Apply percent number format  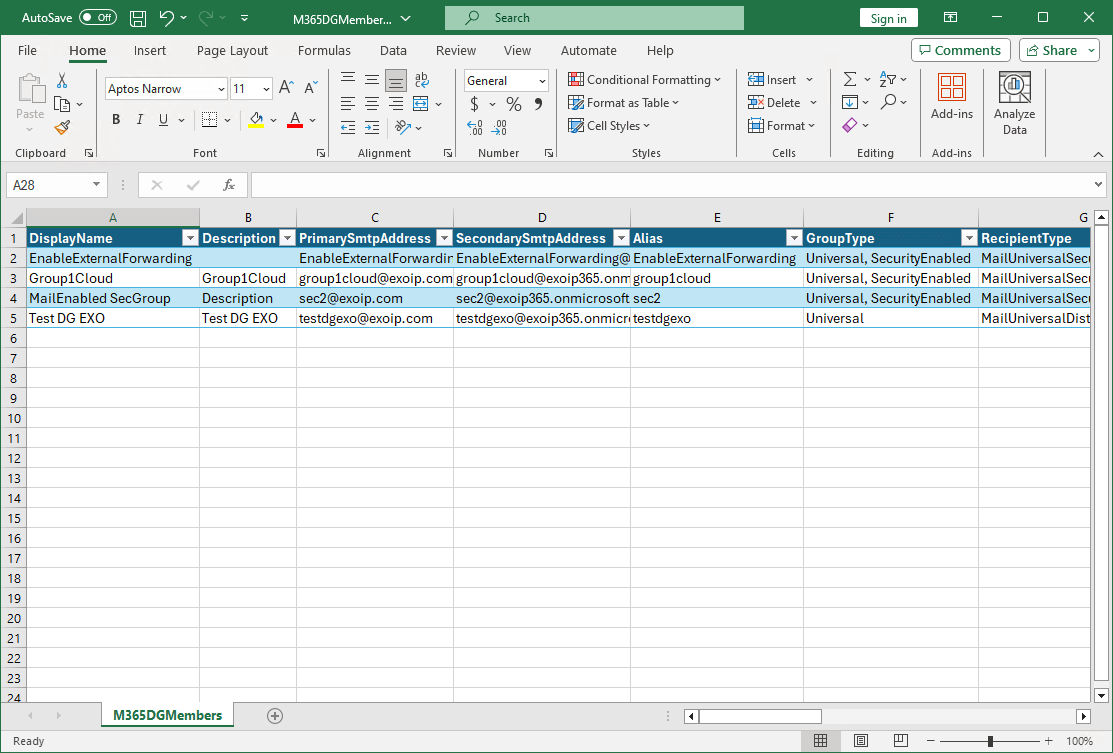tap(514, 103)
